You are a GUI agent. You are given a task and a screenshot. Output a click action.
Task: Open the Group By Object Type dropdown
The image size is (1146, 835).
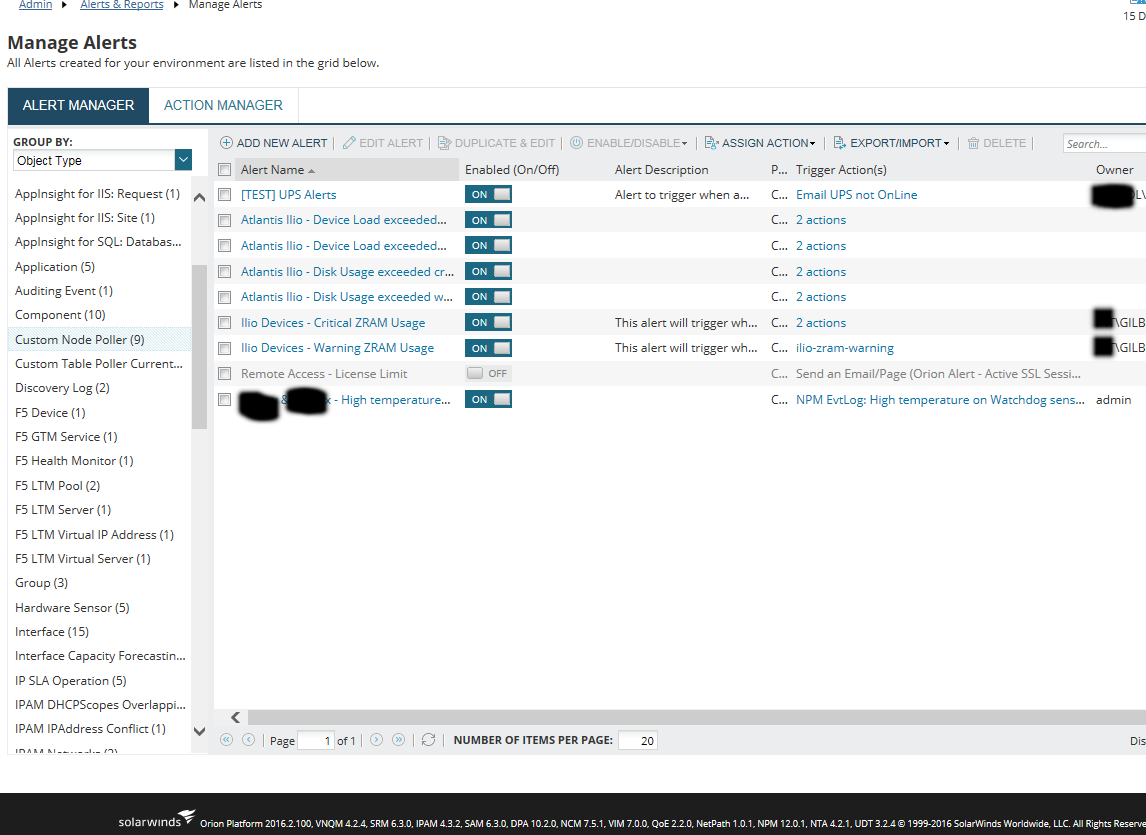[183, 159]
